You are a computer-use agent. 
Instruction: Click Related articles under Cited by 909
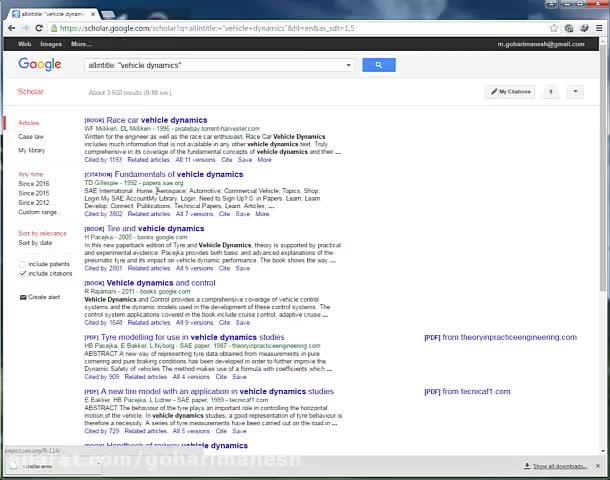[x=145, y=377]
